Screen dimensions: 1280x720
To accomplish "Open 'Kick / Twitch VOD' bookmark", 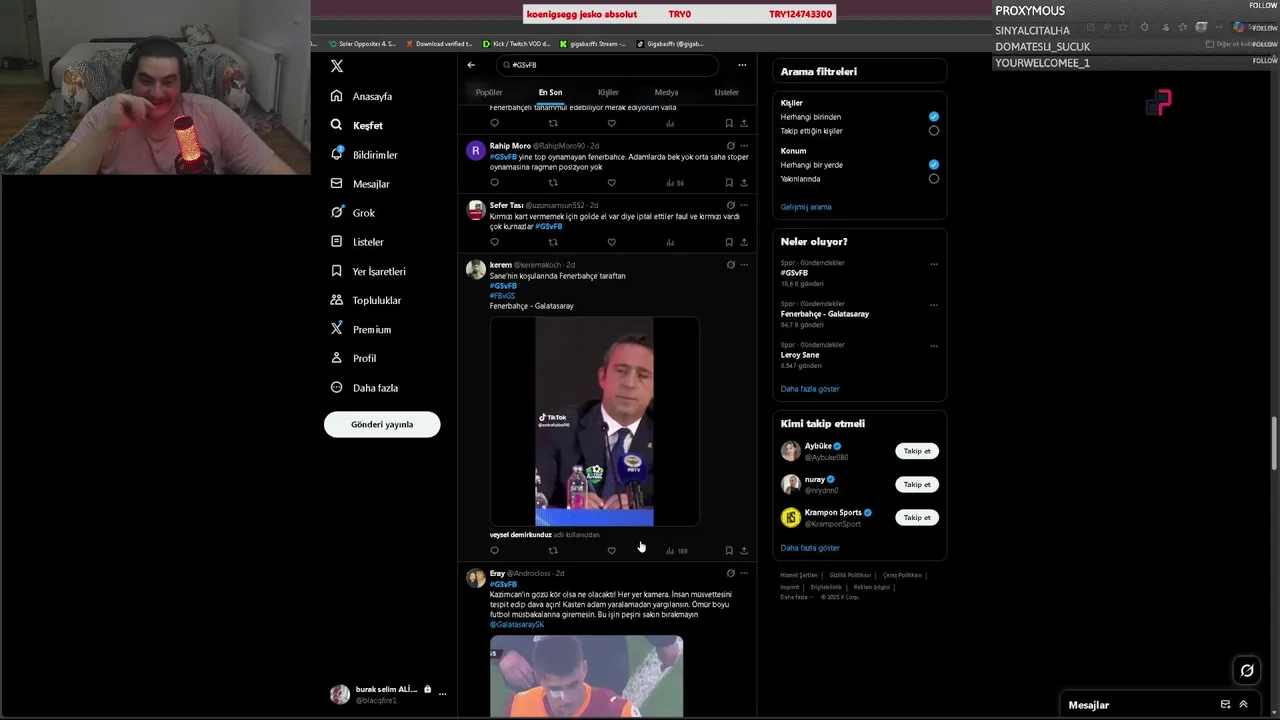I will click(516, 44).
